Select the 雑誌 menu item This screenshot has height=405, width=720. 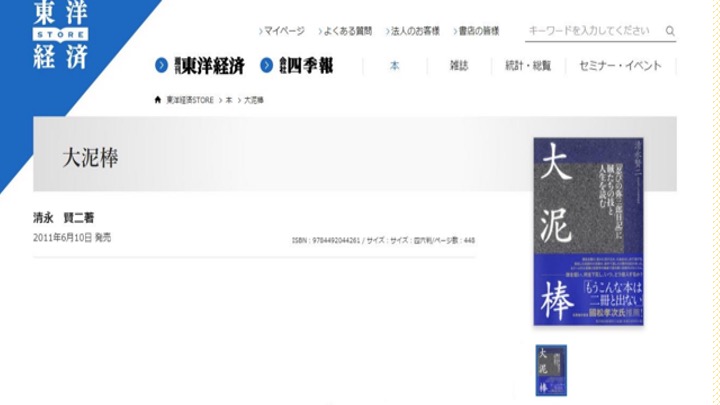tap(459, 66)
